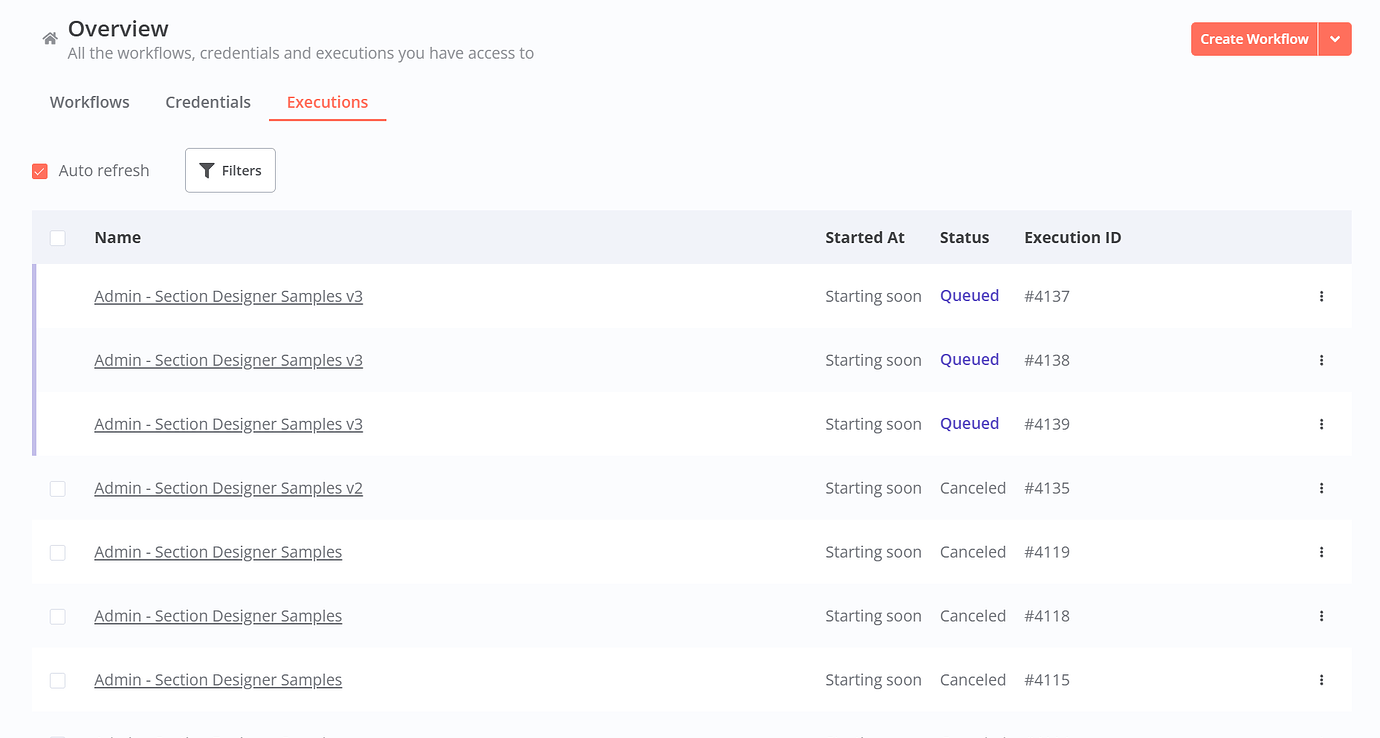The image size is (1380, 738).
Task: Open execution #4137 of Section Designer Samples v3
Action: tap(228, 296)
